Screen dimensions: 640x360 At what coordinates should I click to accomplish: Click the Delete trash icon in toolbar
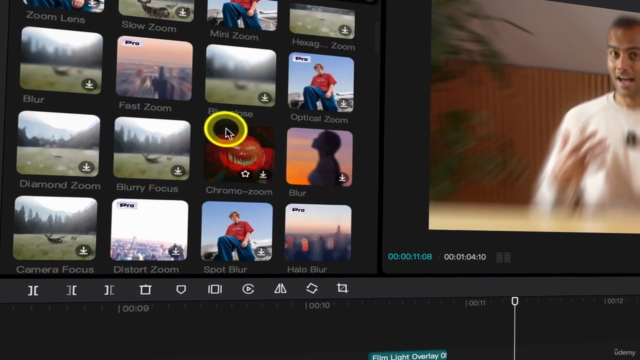(145, 289)
